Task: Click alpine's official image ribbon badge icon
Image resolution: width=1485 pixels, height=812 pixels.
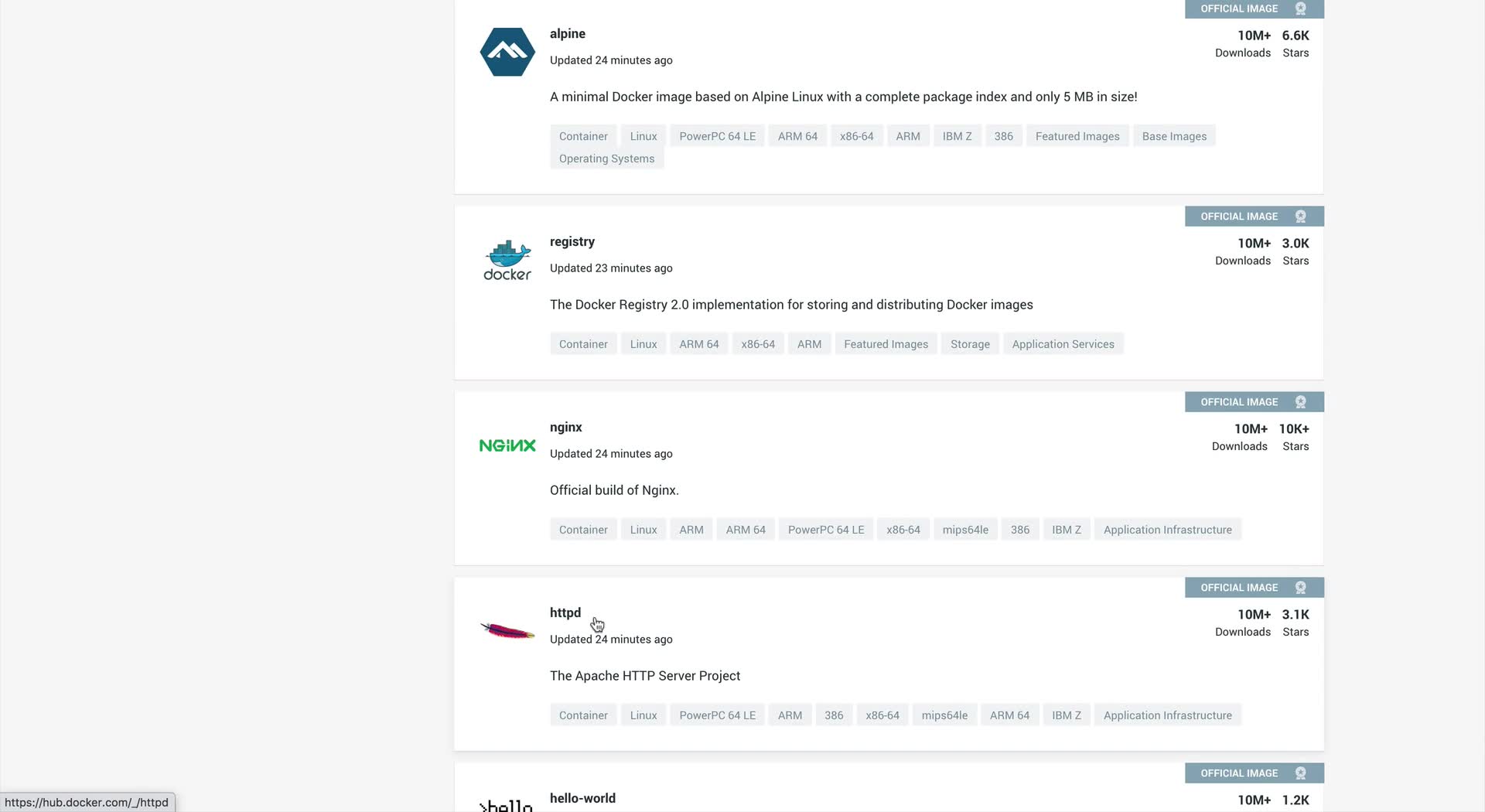Action: [x=1301, y=9]
